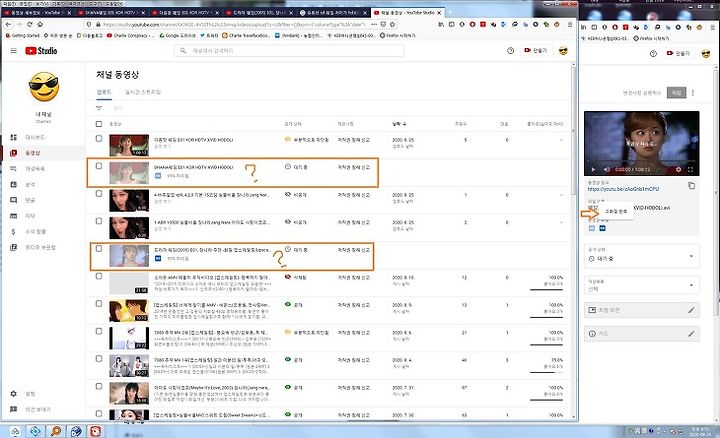Check the video row dated 2020.8.4
This screenshot has width=720, height=438.
click(99, 359)
